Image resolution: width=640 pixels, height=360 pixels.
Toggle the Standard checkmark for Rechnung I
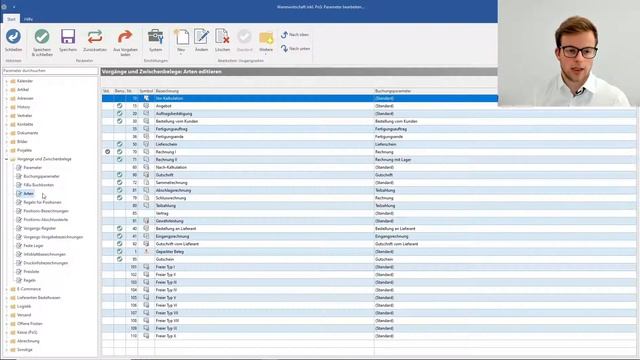pos(107,152)
